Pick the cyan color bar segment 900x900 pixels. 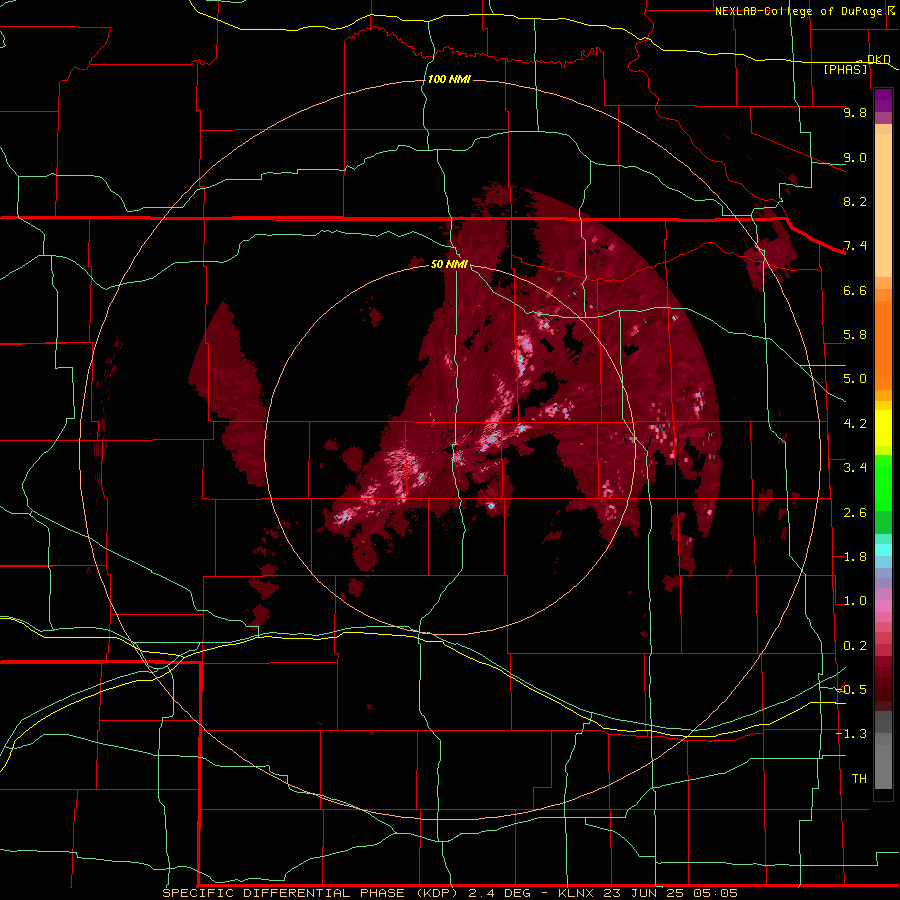(x=883, y=549)
